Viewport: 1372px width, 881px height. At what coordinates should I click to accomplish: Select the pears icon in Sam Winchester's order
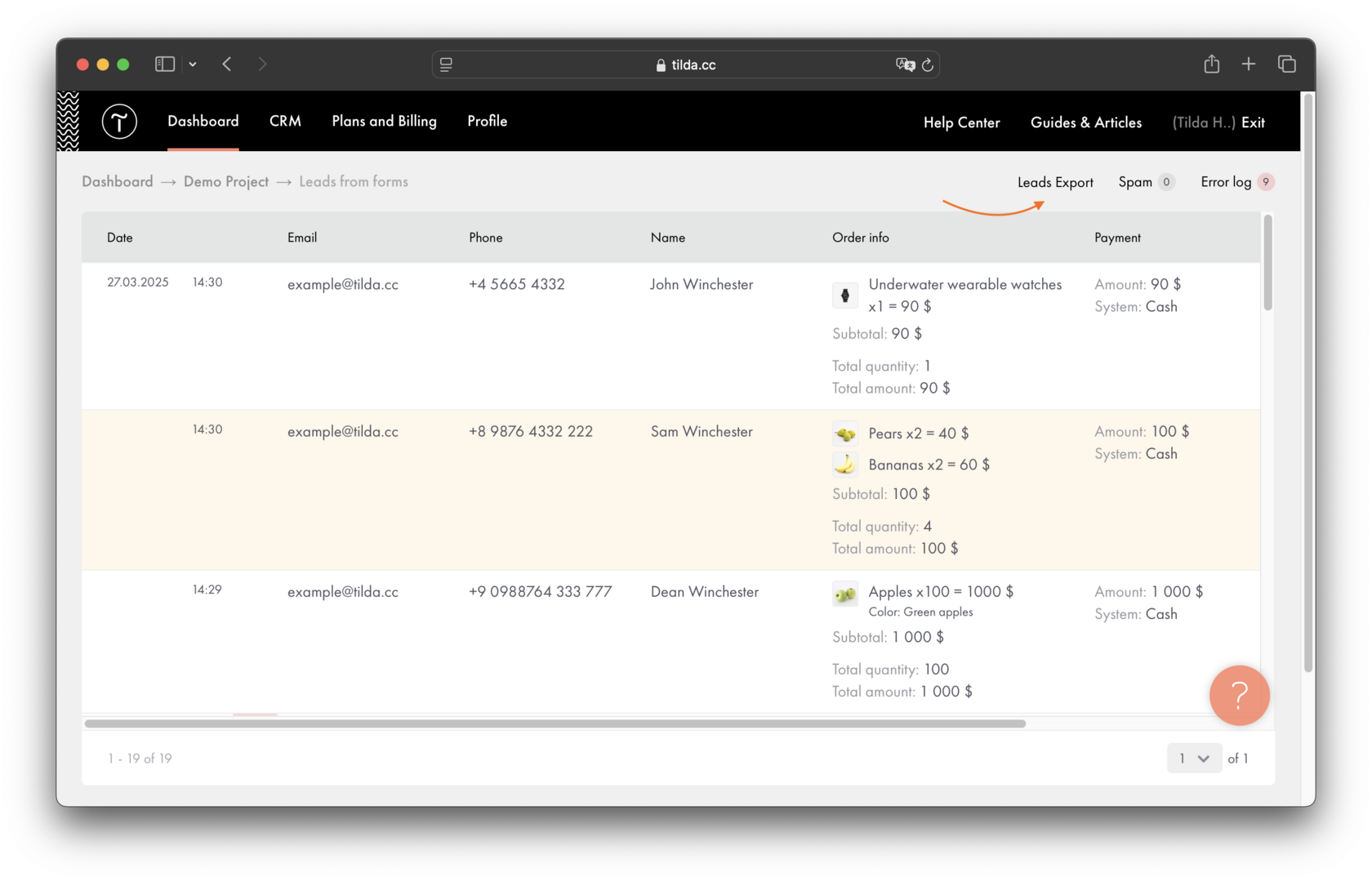click(x=845, y=433)
